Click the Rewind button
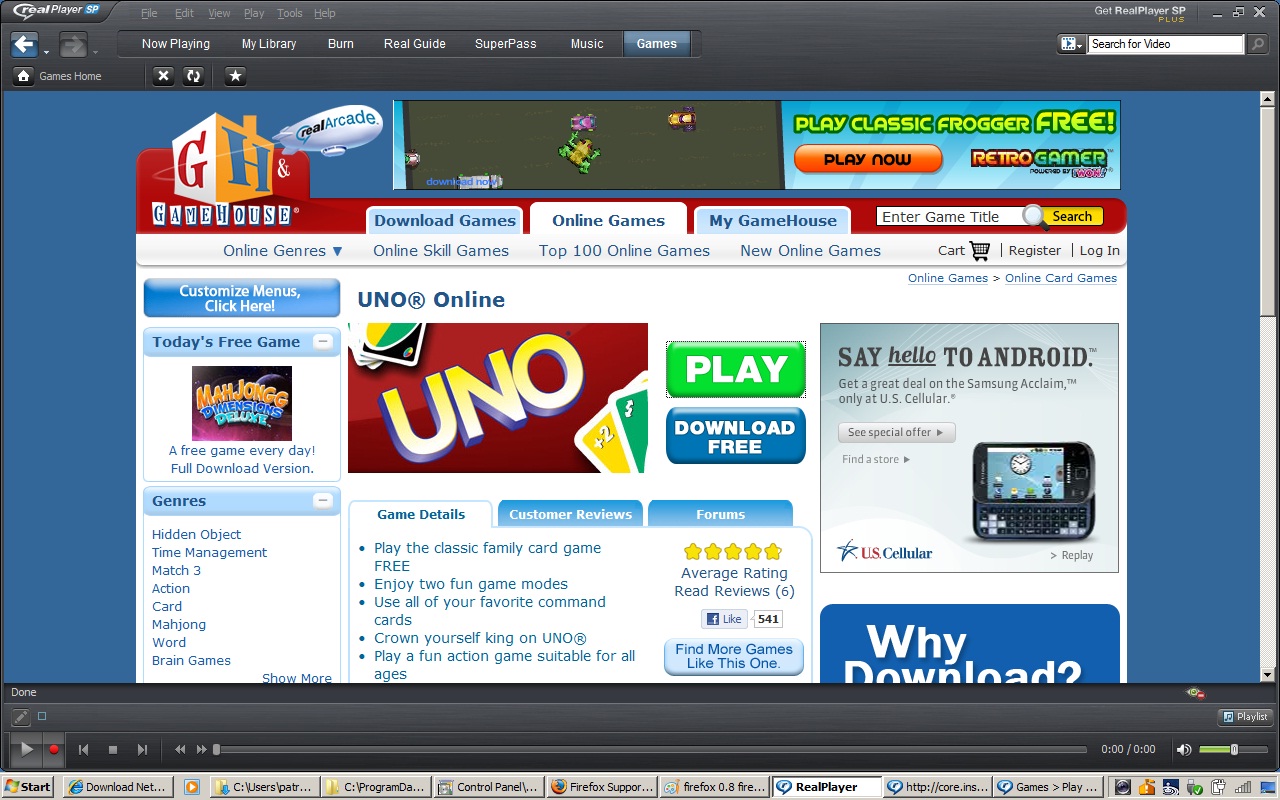1280x800 pixels. pyautogui.click(x=180, y=749)
